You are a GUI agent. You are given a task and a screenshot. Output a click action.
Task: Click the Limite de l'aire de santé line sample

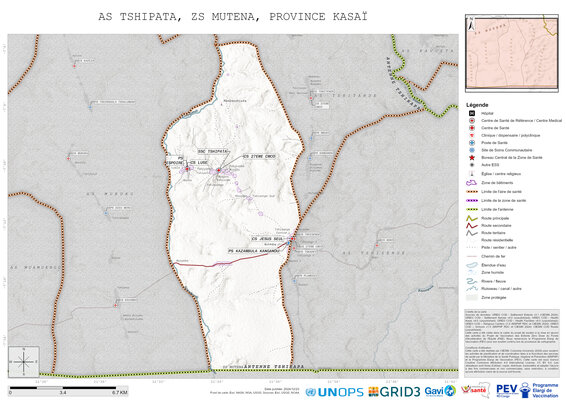tap(472, 192)
